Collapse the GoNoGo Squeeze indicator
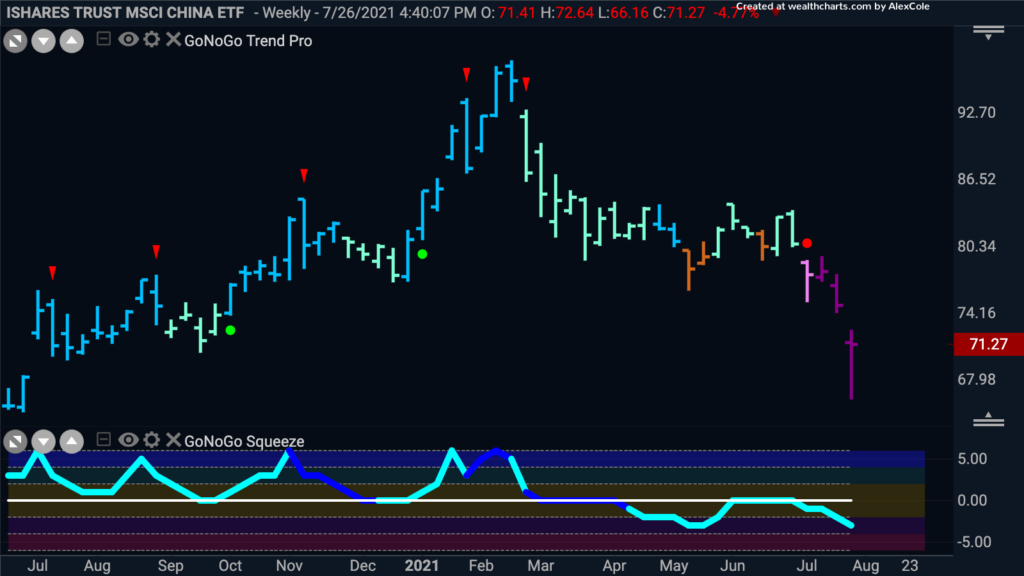This screenshot has width=1024, height=576. coord(103,439)
